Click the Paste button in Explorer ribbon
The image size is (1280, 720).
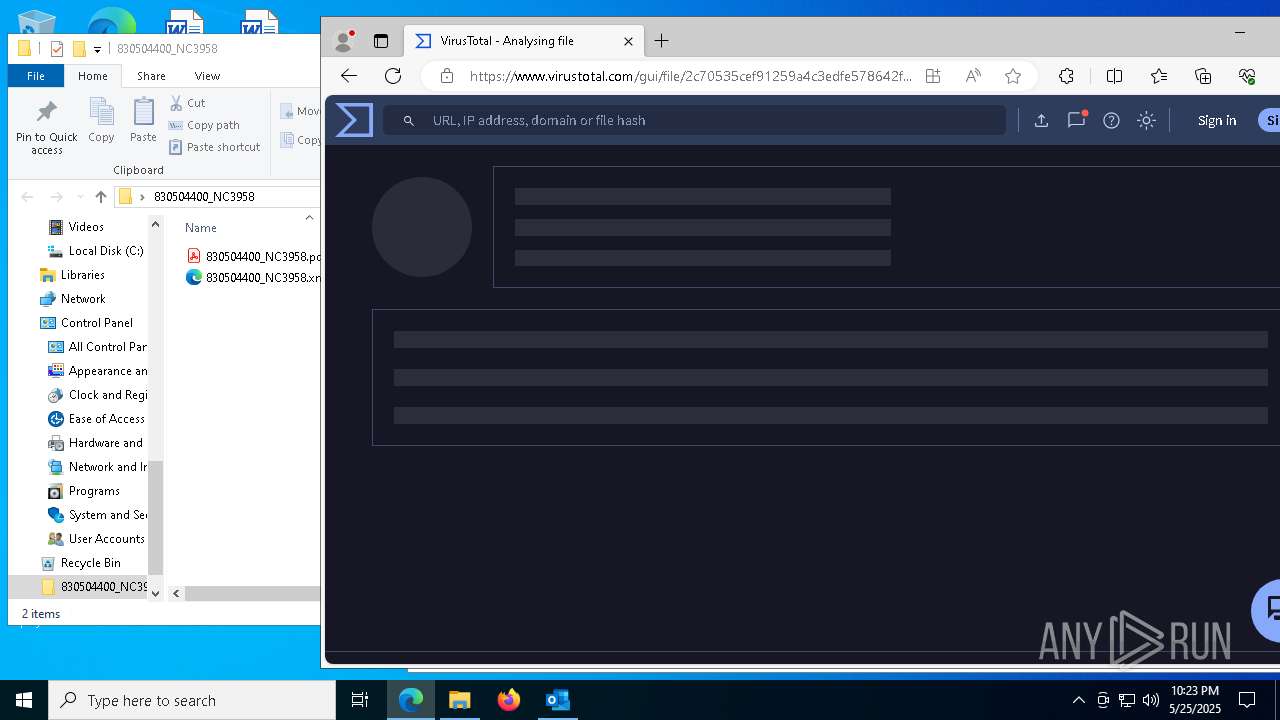(143, 120)
